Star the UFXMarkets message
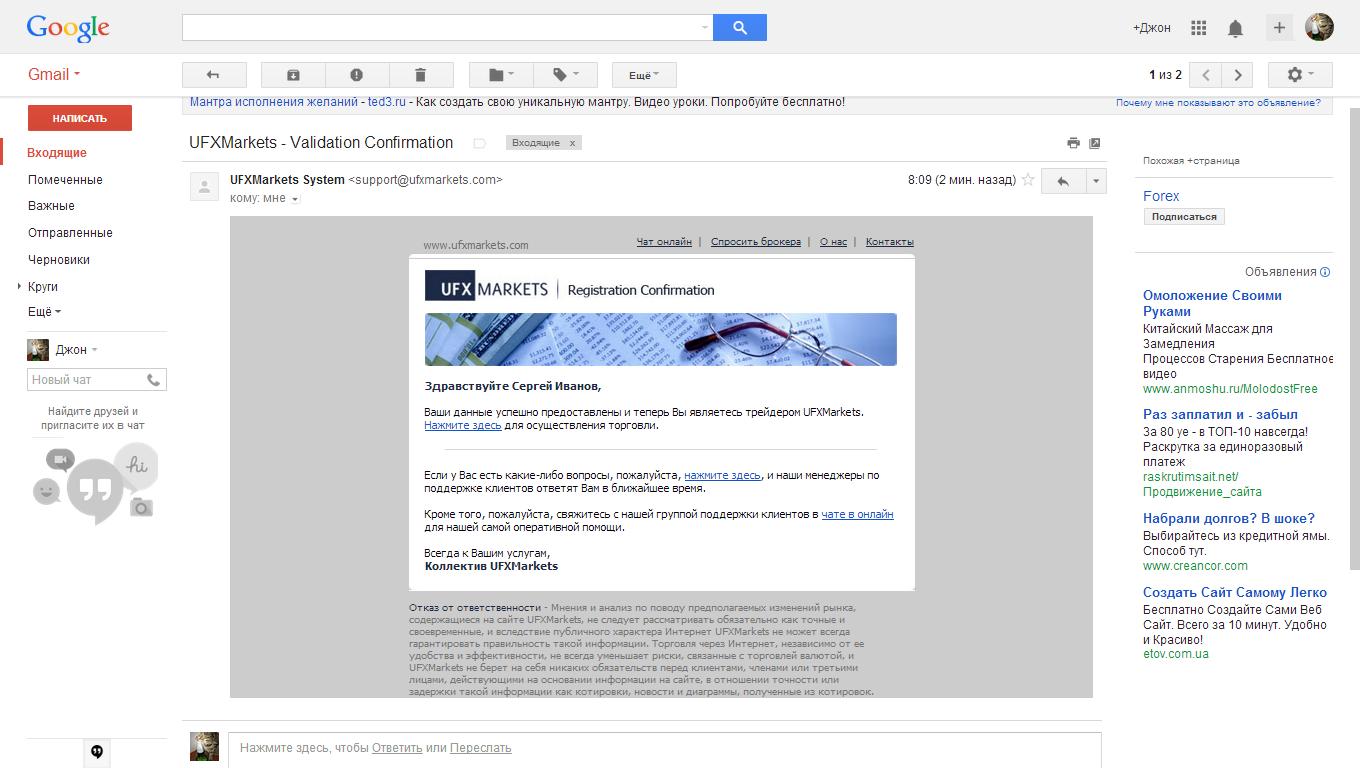Viewport: 1360px width, 768px height. [1027, 180]
